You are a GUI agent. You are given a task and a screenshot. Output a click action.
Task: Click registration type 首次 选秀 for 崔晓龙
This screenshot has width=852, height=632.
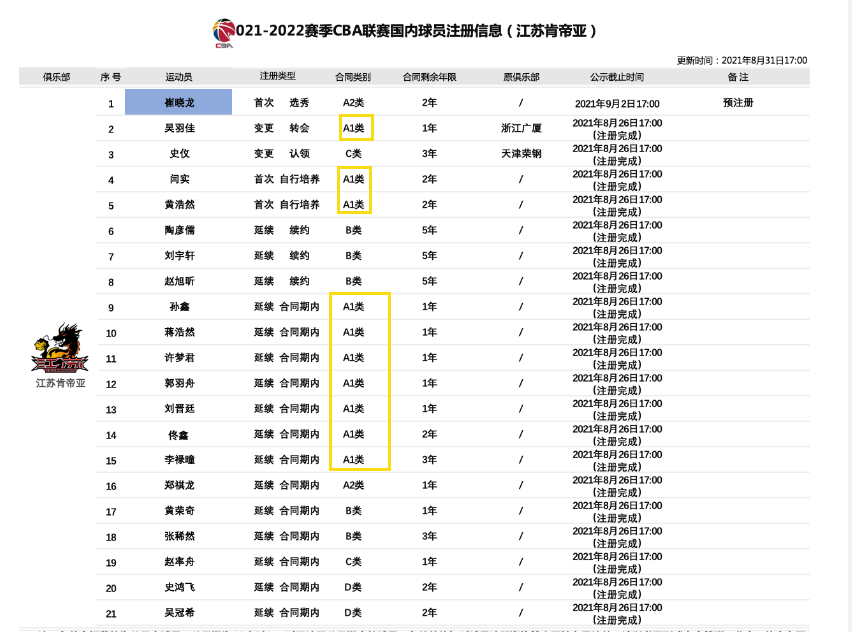click(281, 103)
